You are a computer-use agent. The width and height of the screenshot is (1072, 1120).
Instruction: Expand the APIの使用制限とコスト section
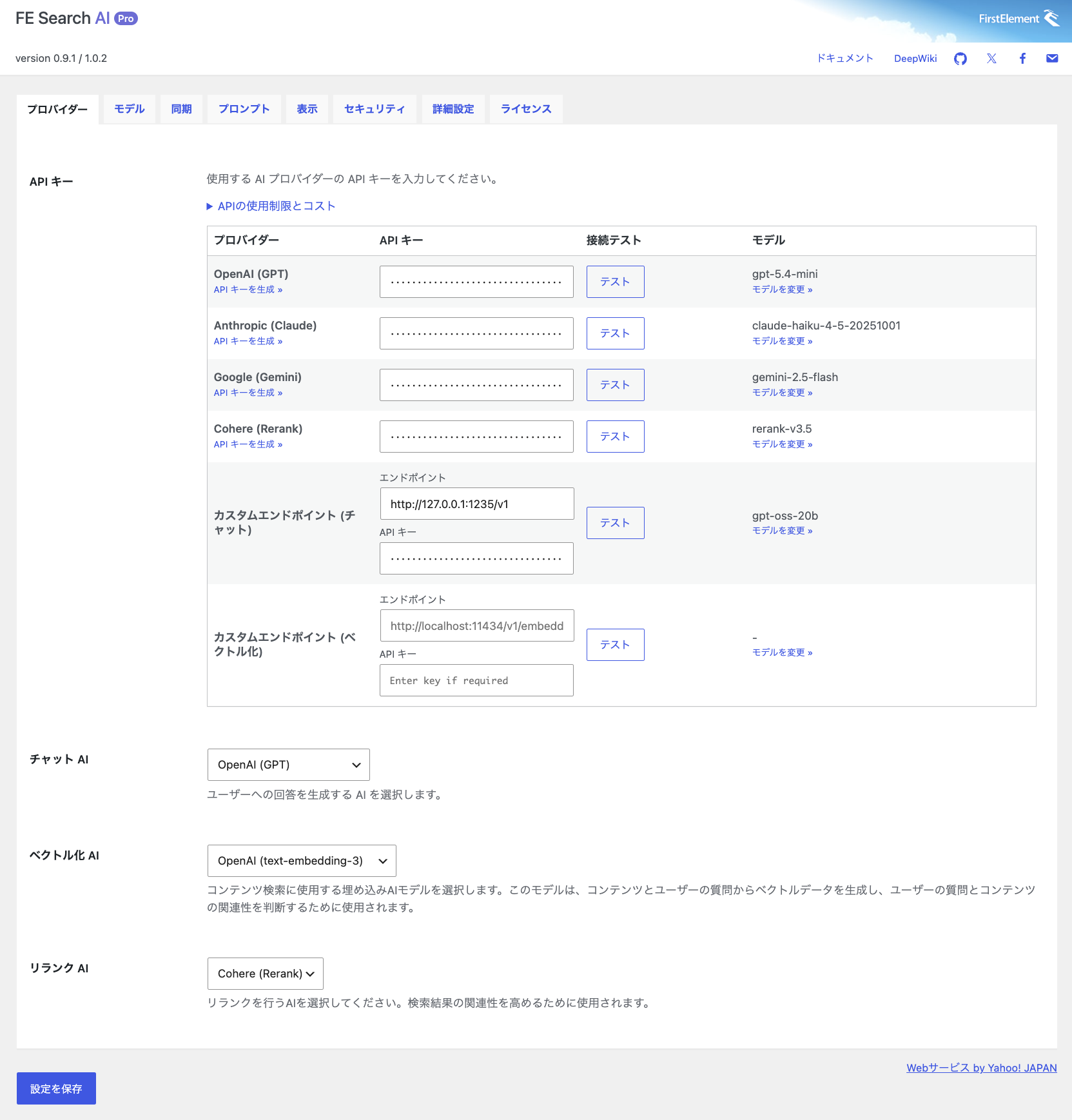tap(271, 206)
